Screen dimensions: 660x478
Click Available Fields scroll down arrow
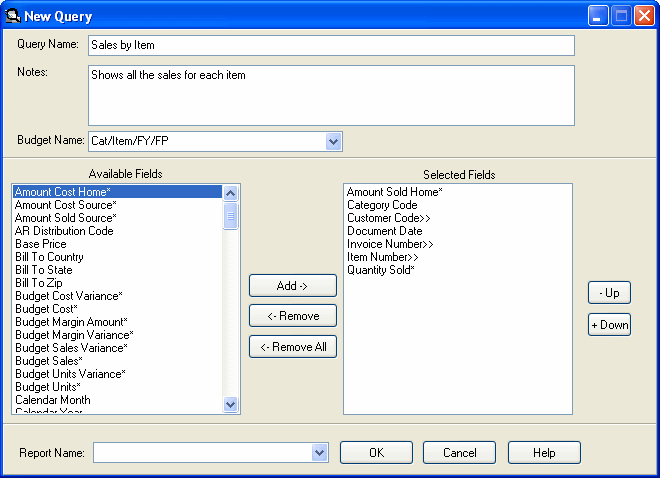coord(230,404)
